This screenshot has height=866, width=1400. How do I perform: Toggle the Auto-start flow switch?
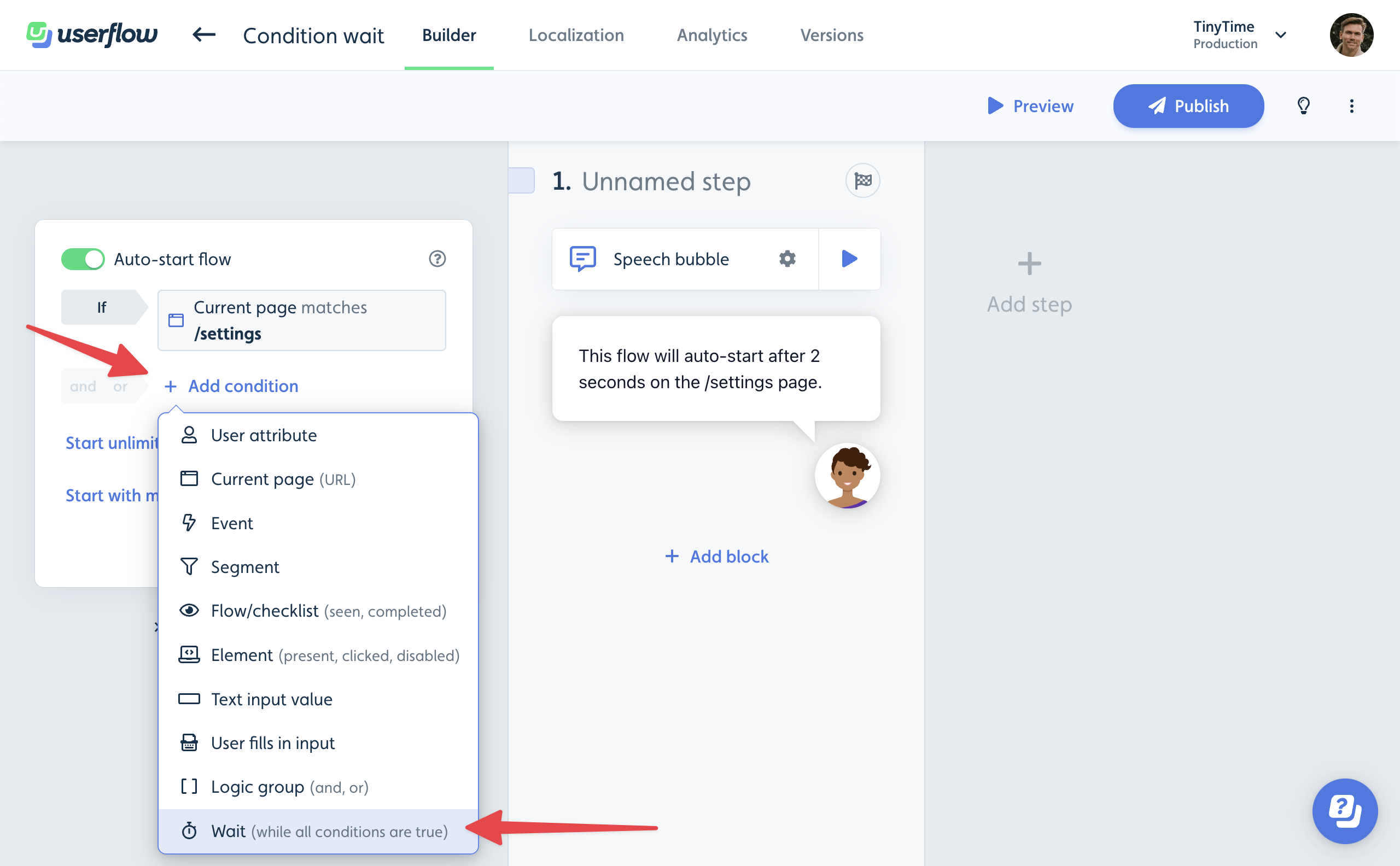(83, 259)
